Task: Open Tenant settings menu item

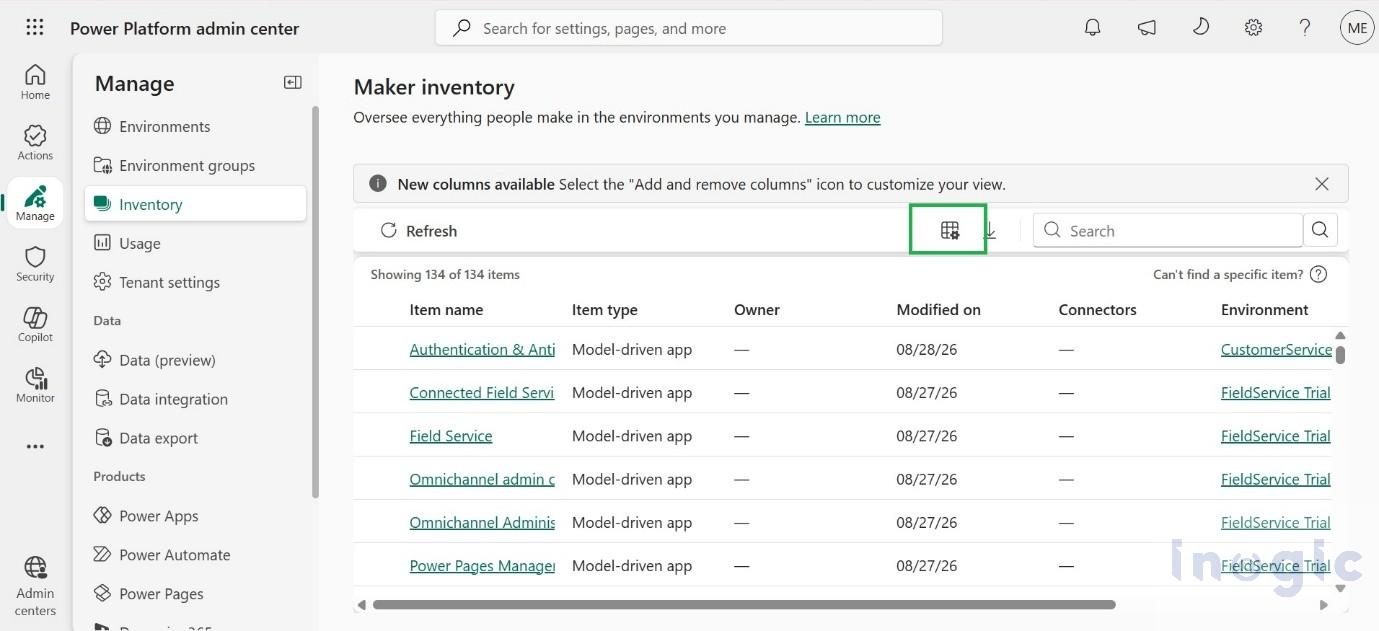Action: pyautogui.click(x=196, y=282)
